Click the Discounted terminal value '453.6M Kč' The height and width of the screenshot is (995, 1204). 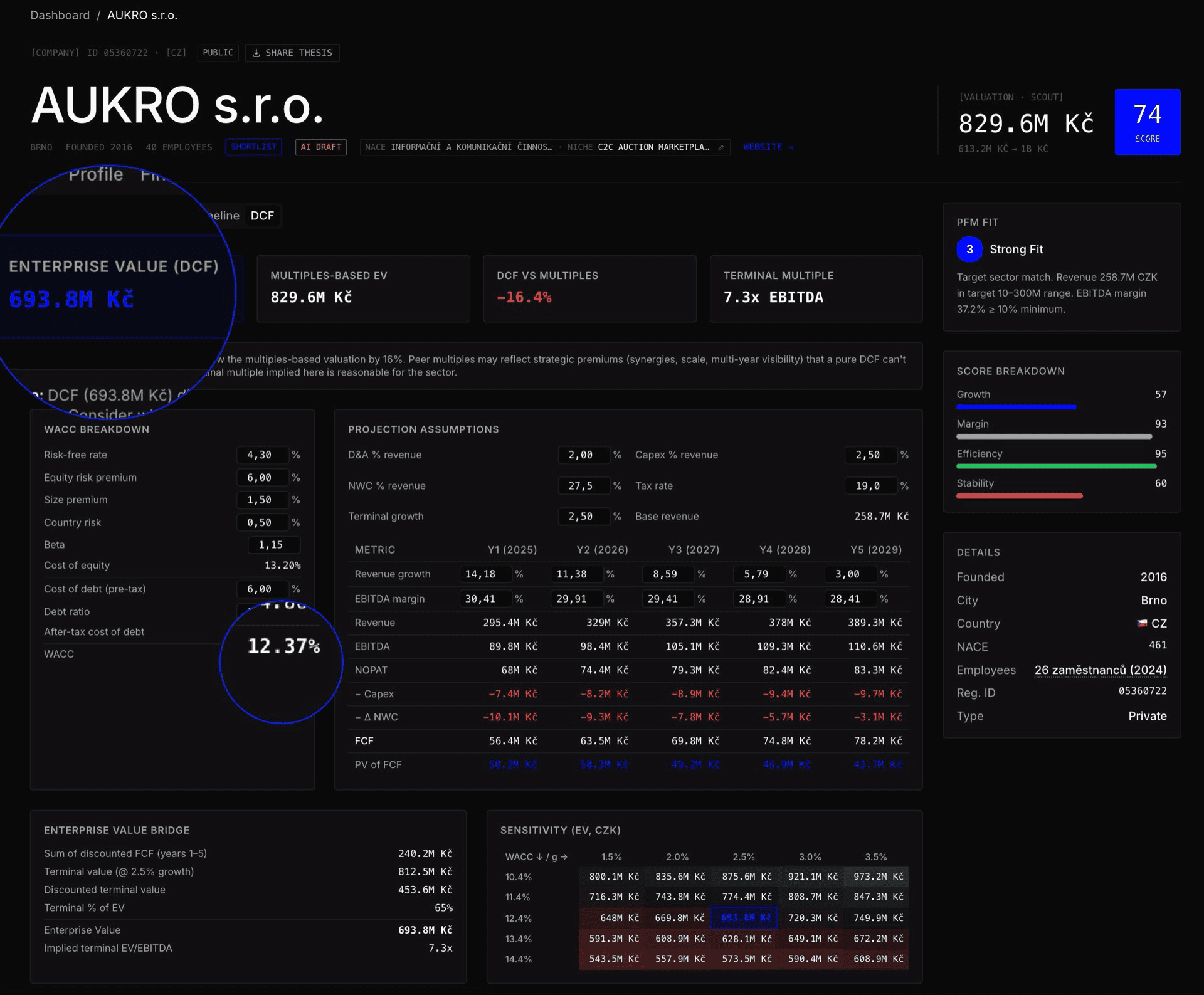pos(425,890)
